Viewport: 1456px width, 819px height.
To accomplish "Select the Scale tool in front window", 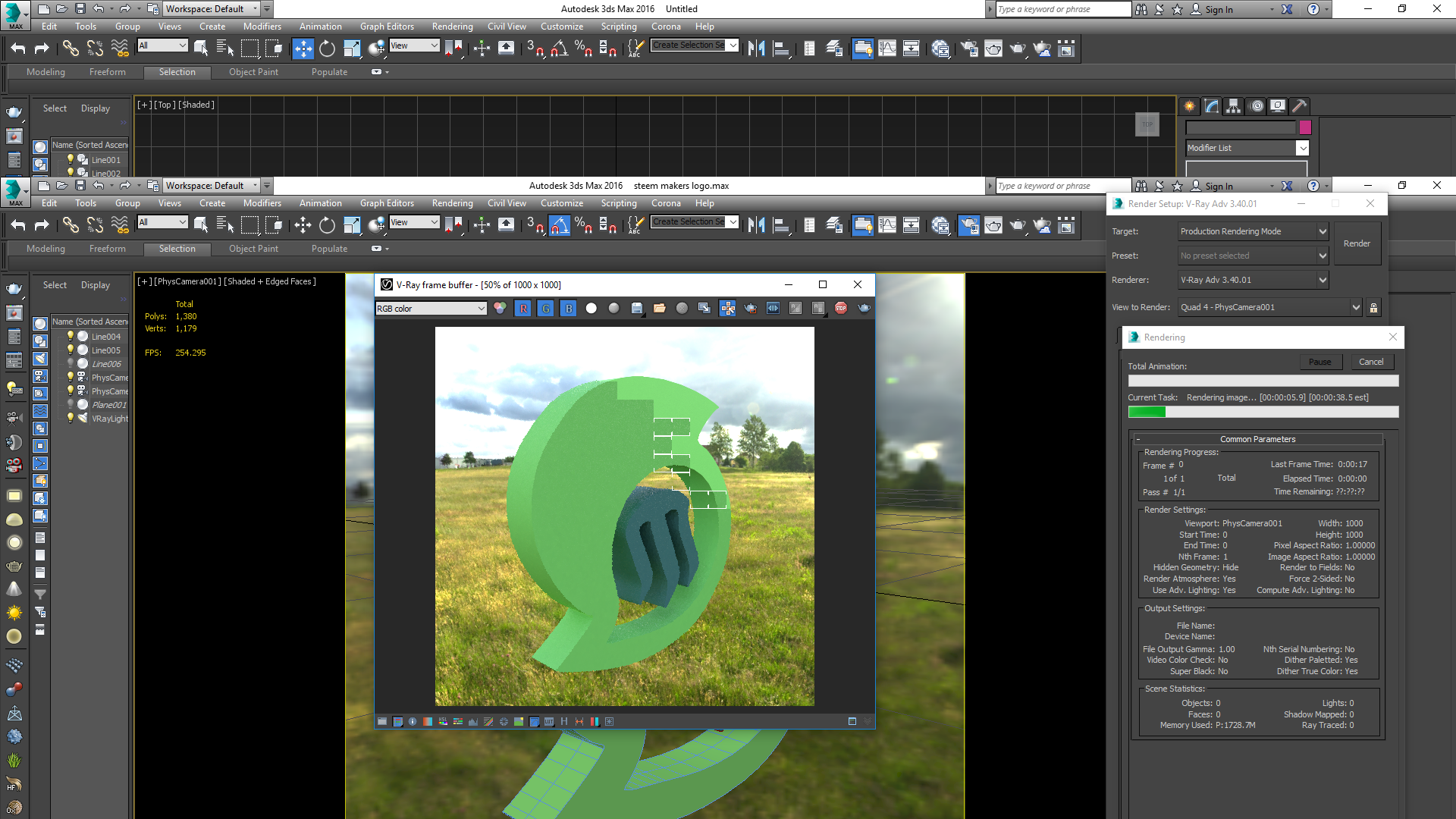I will (x=352, y=225).
